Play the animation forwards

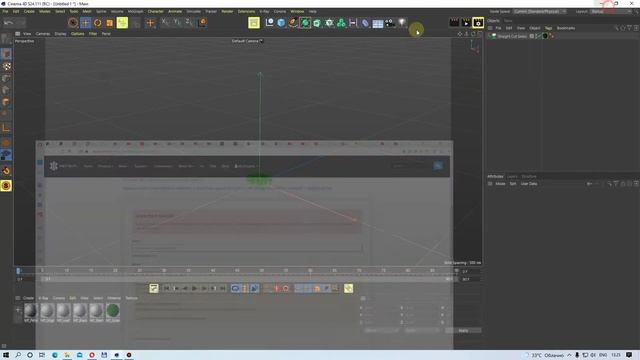[194, 289]
